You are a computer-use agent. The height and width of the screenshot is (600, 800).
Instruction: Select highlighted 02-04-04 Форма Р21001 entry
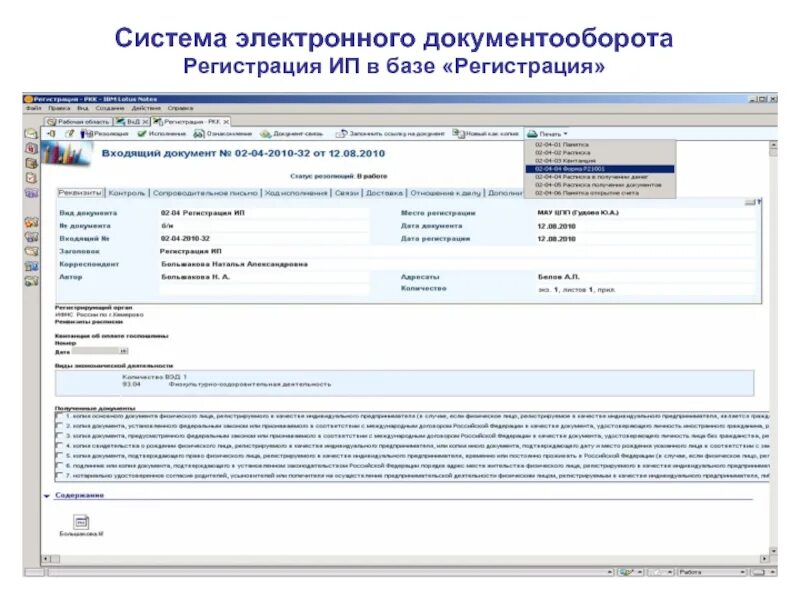[600, 169]
